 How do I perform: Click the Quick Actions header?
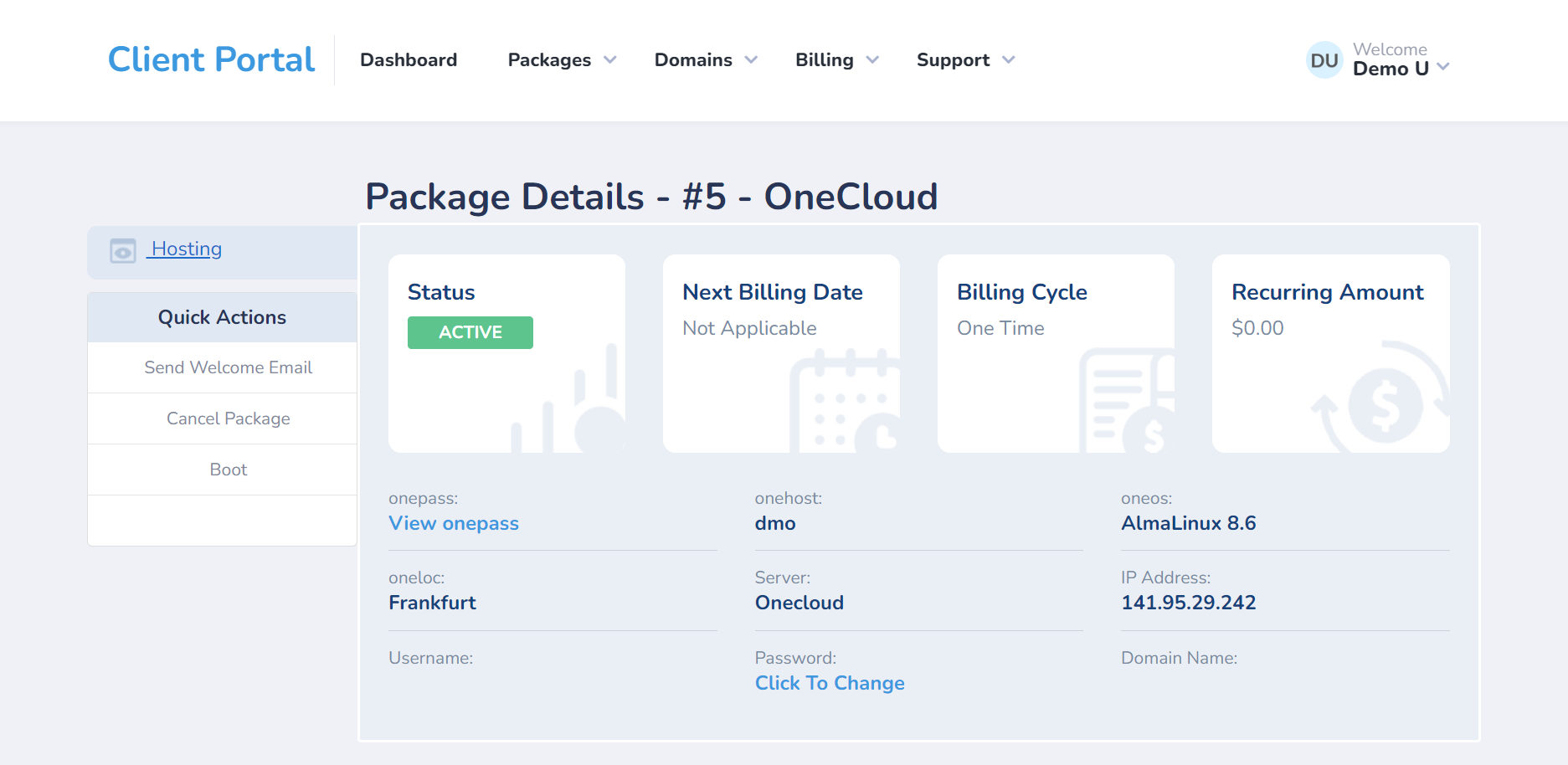click(222, 317)
